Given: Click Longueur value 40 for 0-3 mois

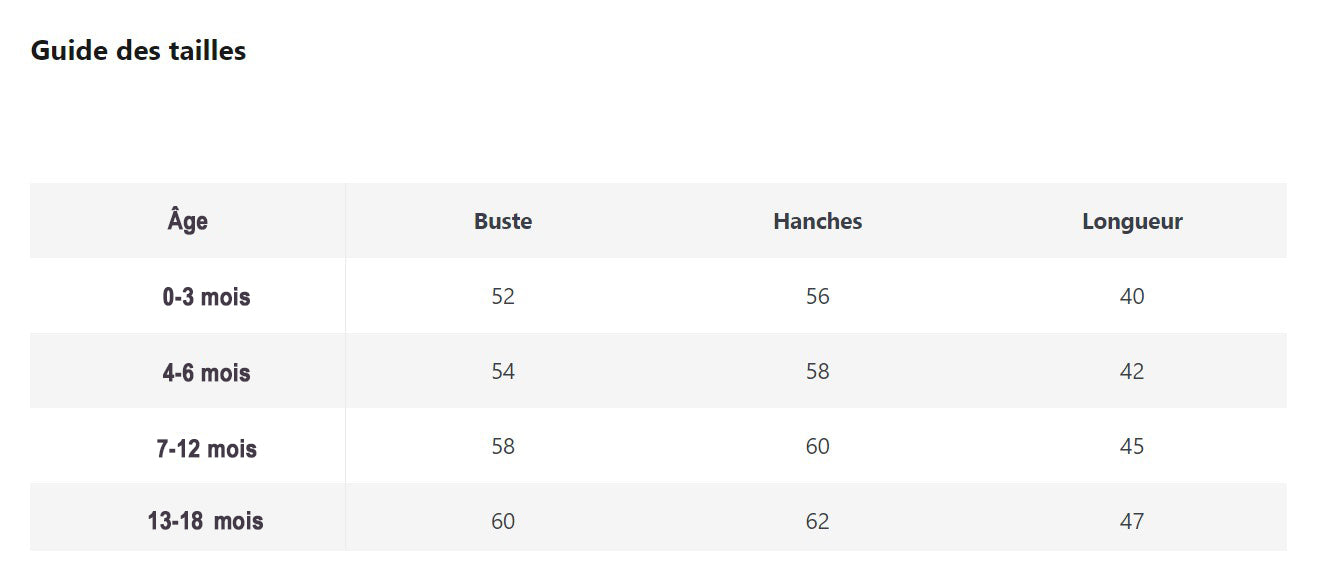Looking at the screenshot, I should tap(1132, 297).
